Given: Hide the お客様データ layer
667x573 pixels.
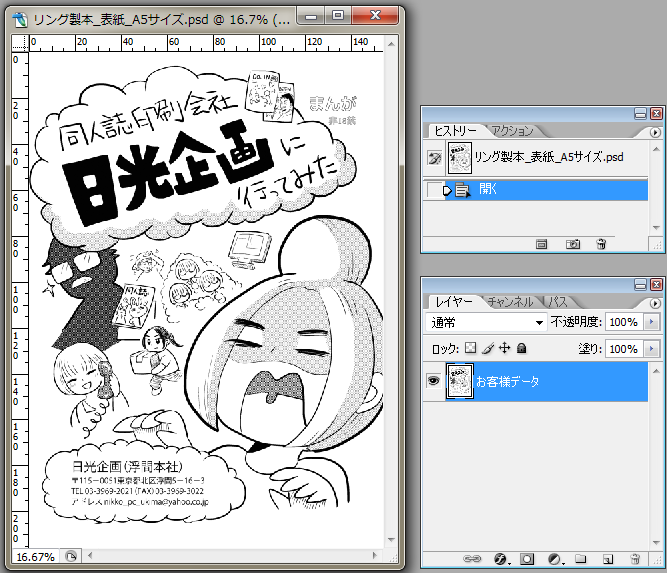Looking at the screenshot, I should [433, 381].
